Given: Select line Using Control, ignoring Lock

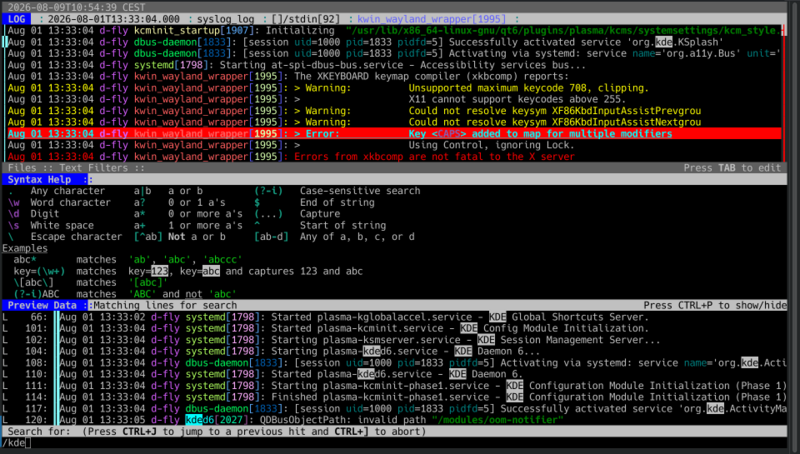Looking at the screenshot, I should [x=394, y=145].
